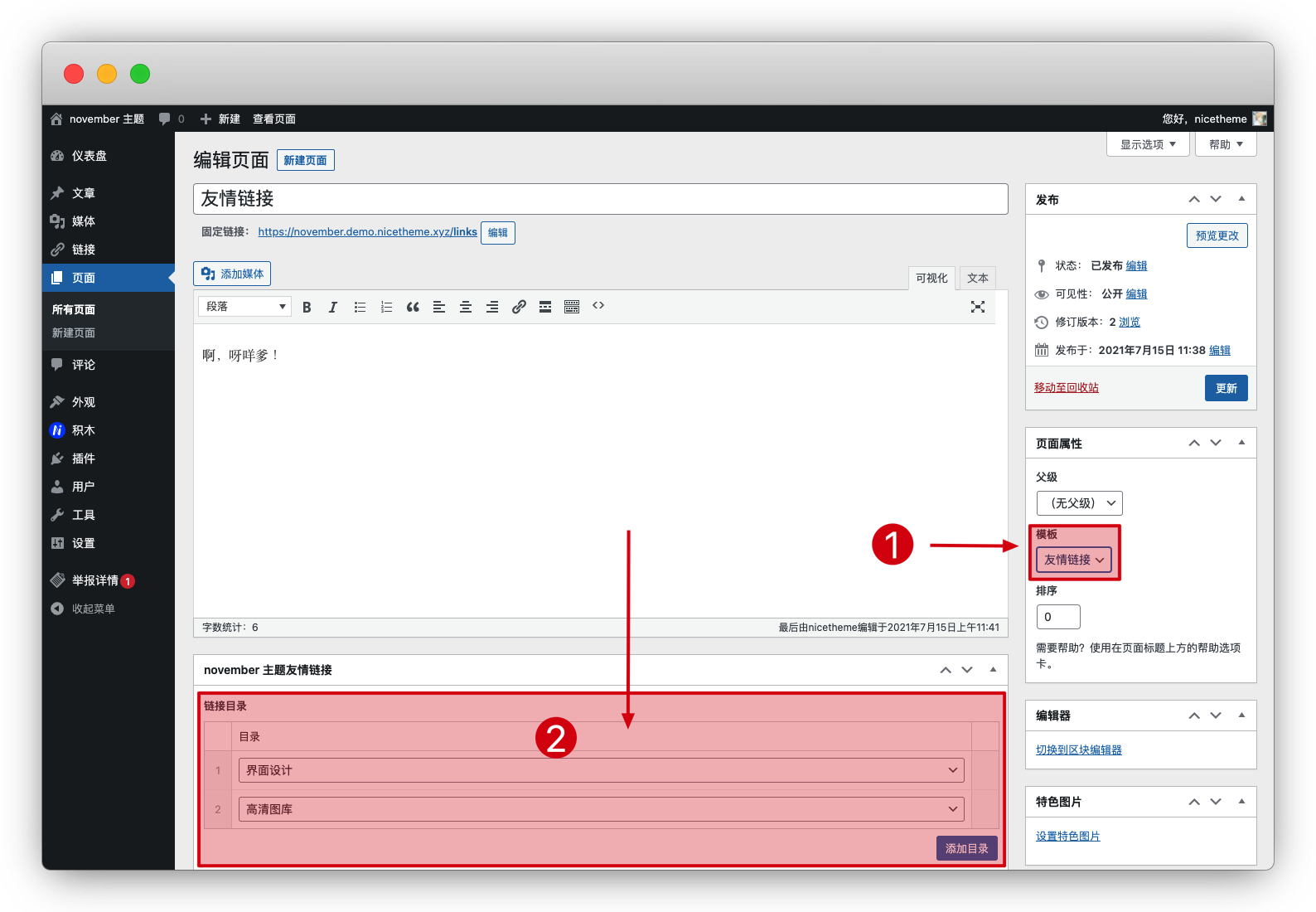The image size is (1316, 912).
Task: Click 浏览 revisions link
Action: pyautogui.click(x=1130, y=322)
